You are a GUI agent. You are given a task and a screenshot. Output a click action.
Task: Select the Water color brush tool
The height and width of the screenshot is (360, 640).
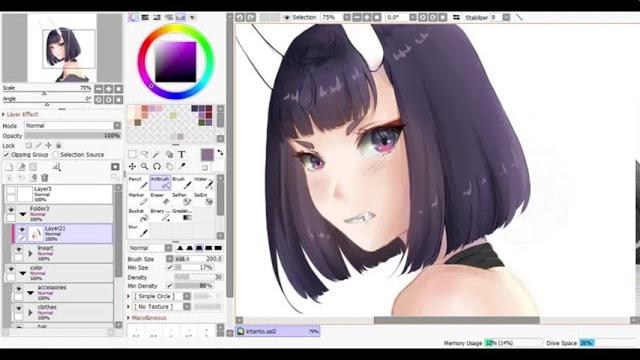click(204, 182)
